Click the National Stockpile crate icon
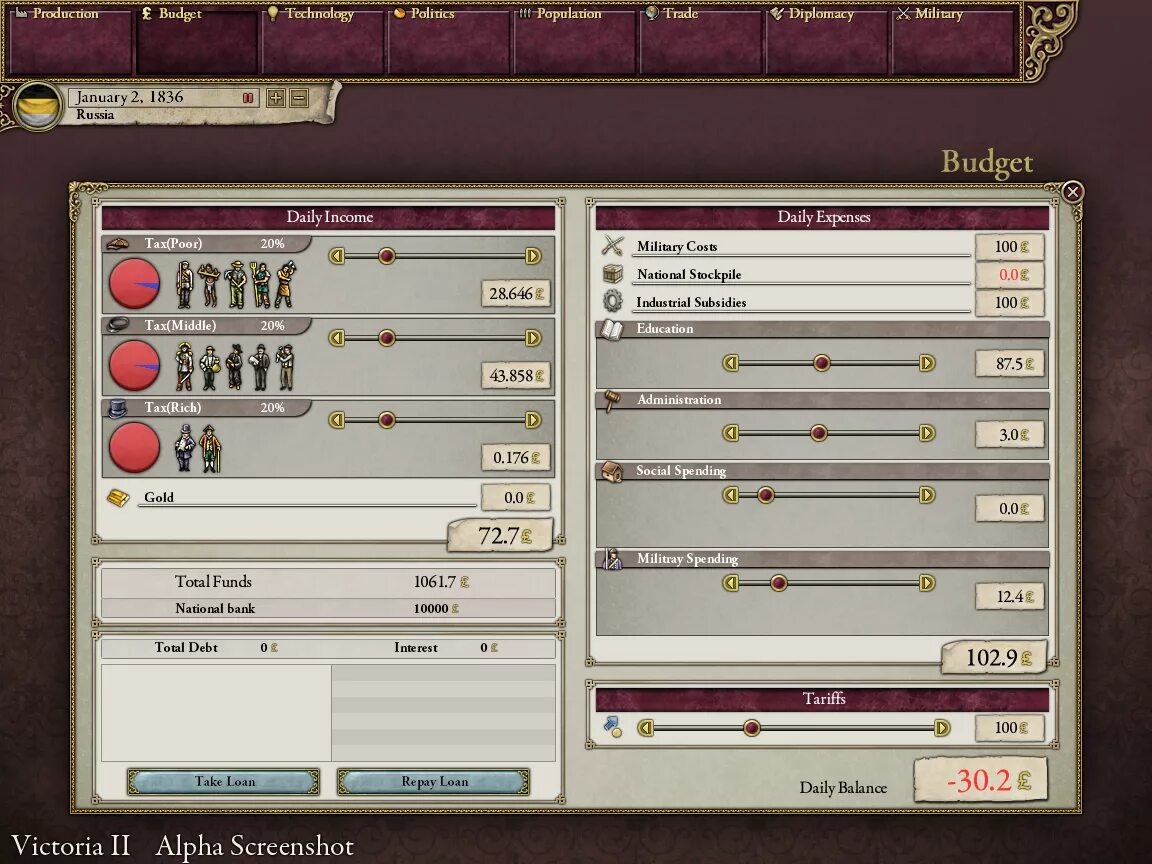The width and height of the screenshot is (1152, 864). point(612,274)
